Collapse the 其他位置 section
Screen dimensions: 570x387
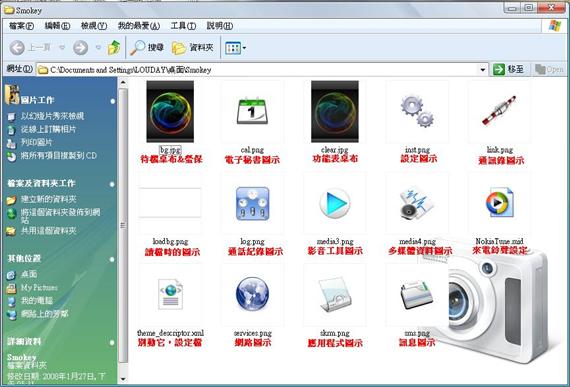(x=112, y=259)
